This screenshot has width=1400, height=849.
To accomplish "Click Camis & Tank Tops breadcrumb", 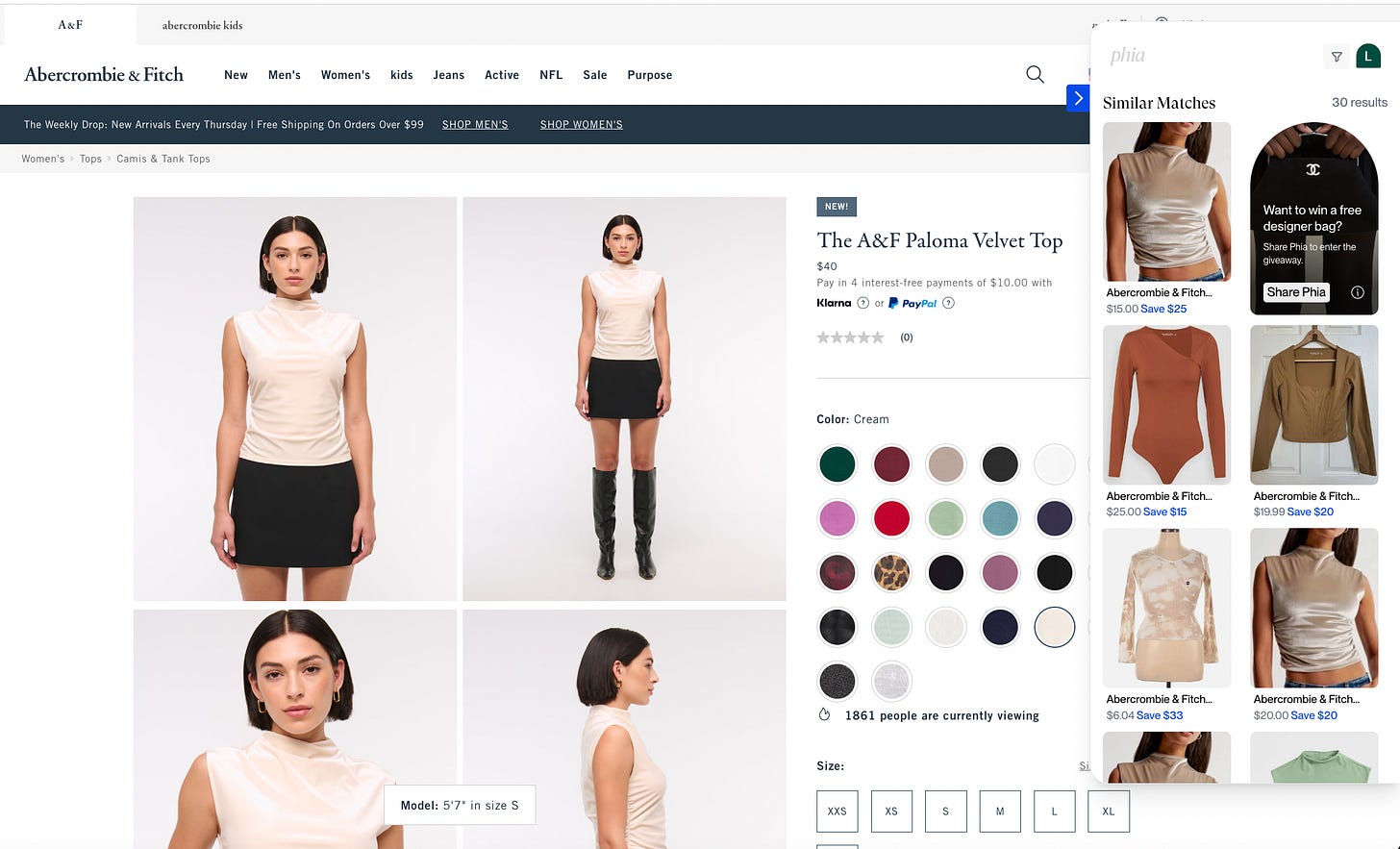I will pos(163,159).
